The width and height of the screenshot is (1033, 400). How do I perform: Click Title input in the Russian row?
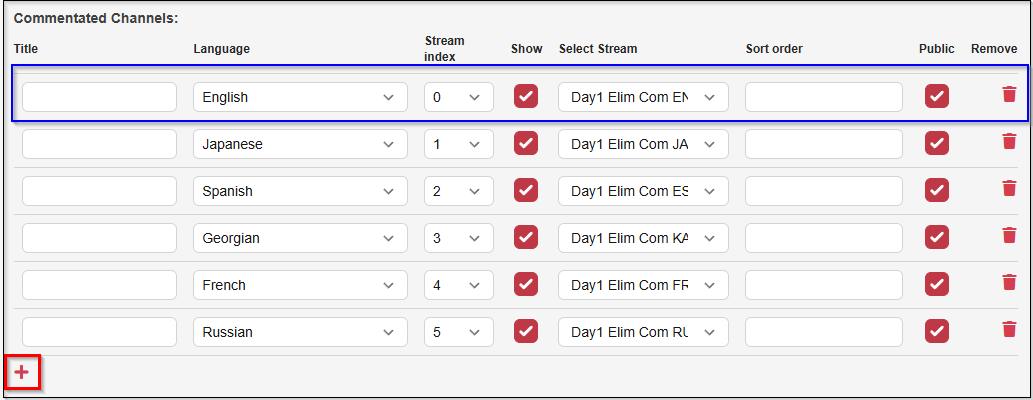click(99, 332)
